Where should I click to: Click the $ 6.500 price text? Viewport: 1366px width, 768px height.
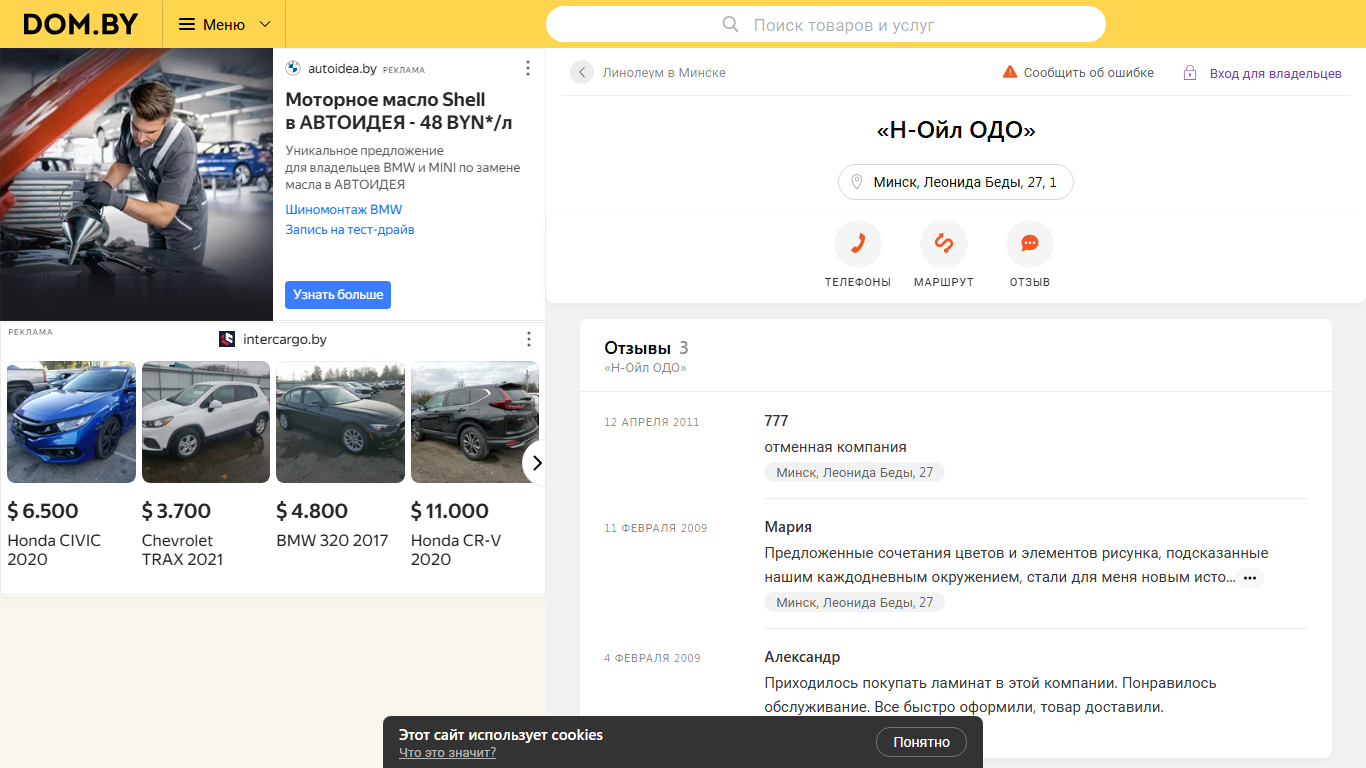pyautogui.click(x=43, y=511)
